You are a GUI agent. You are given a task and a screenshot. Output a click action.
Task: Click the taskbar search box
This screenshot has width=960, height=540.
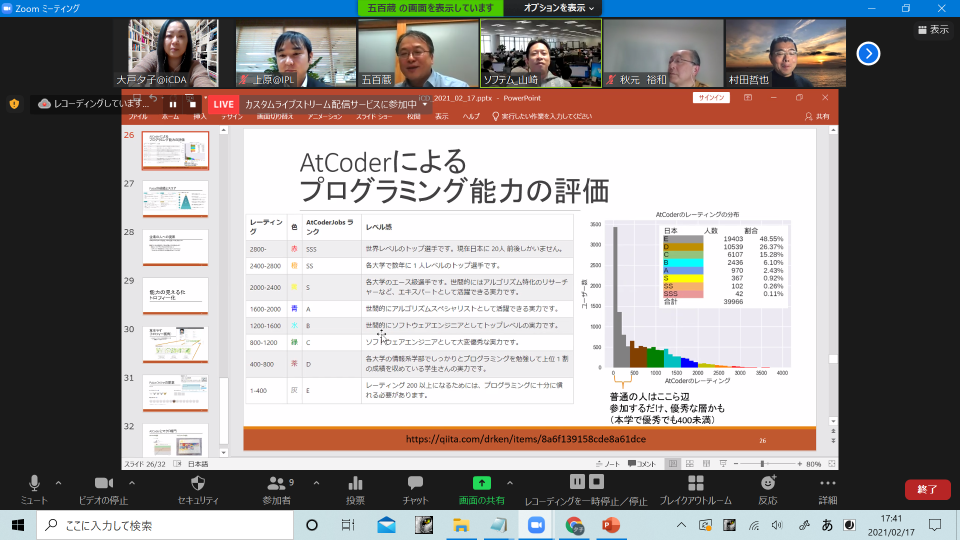165,525
